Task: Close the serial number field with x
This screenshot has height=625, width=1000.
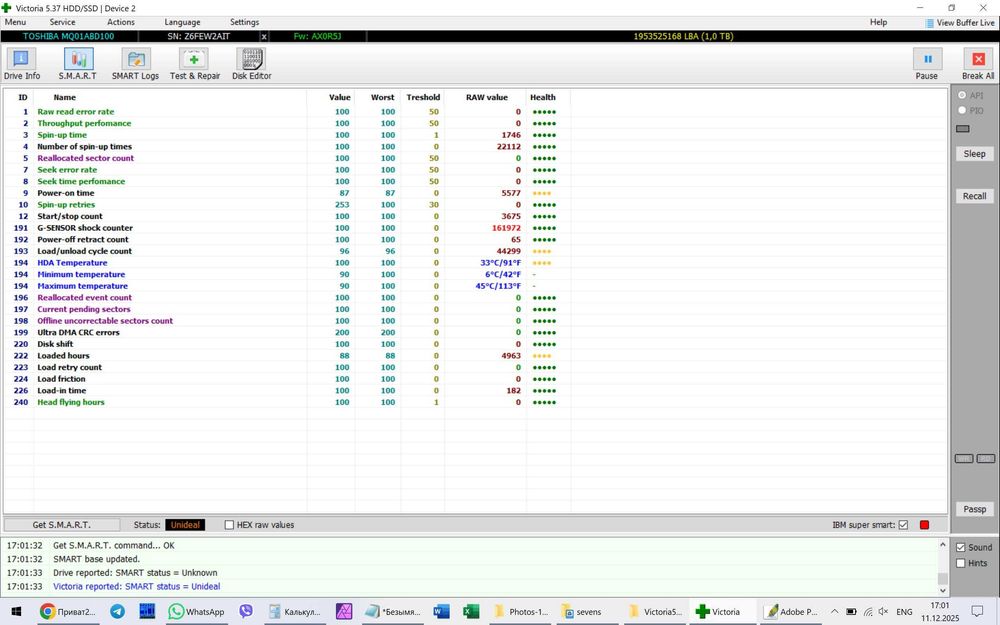Action: coord(264,36)
